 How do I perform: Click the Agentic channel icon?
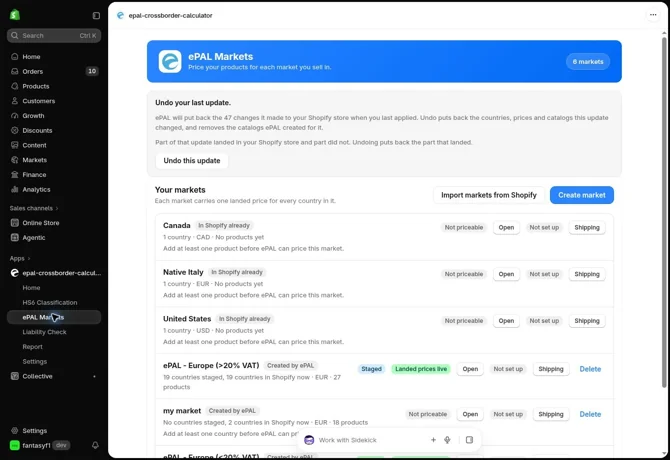pyautogui.click(x=15, y=237)
